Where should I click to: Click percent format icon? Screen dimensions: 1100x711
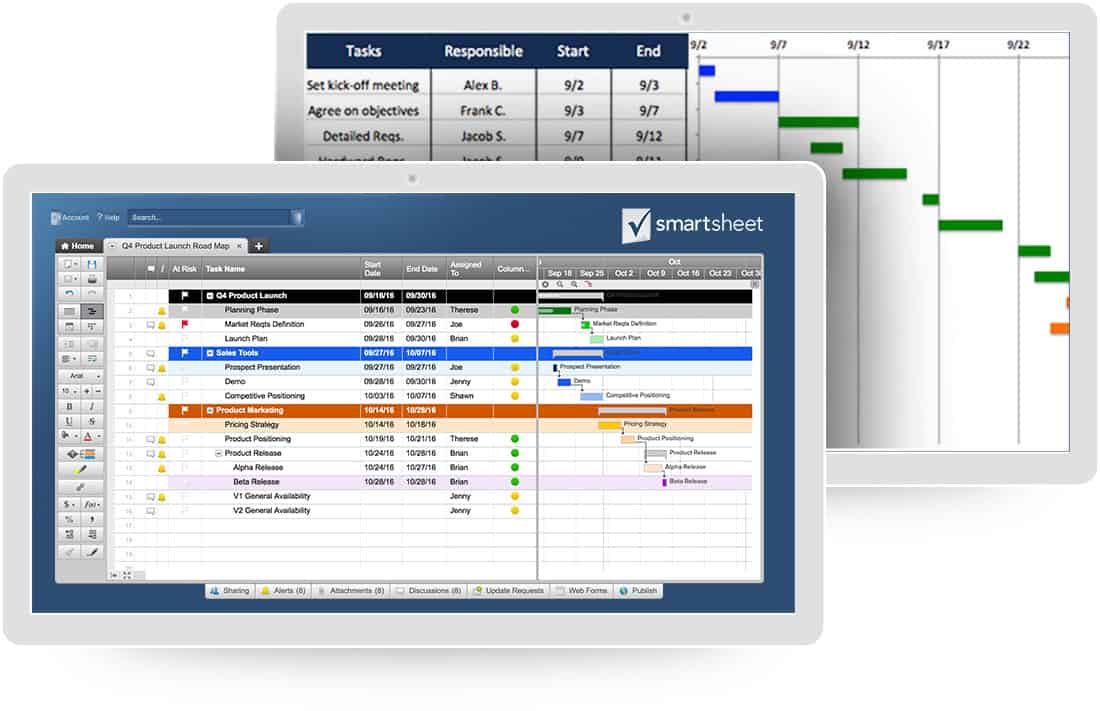tap(69, 519)
